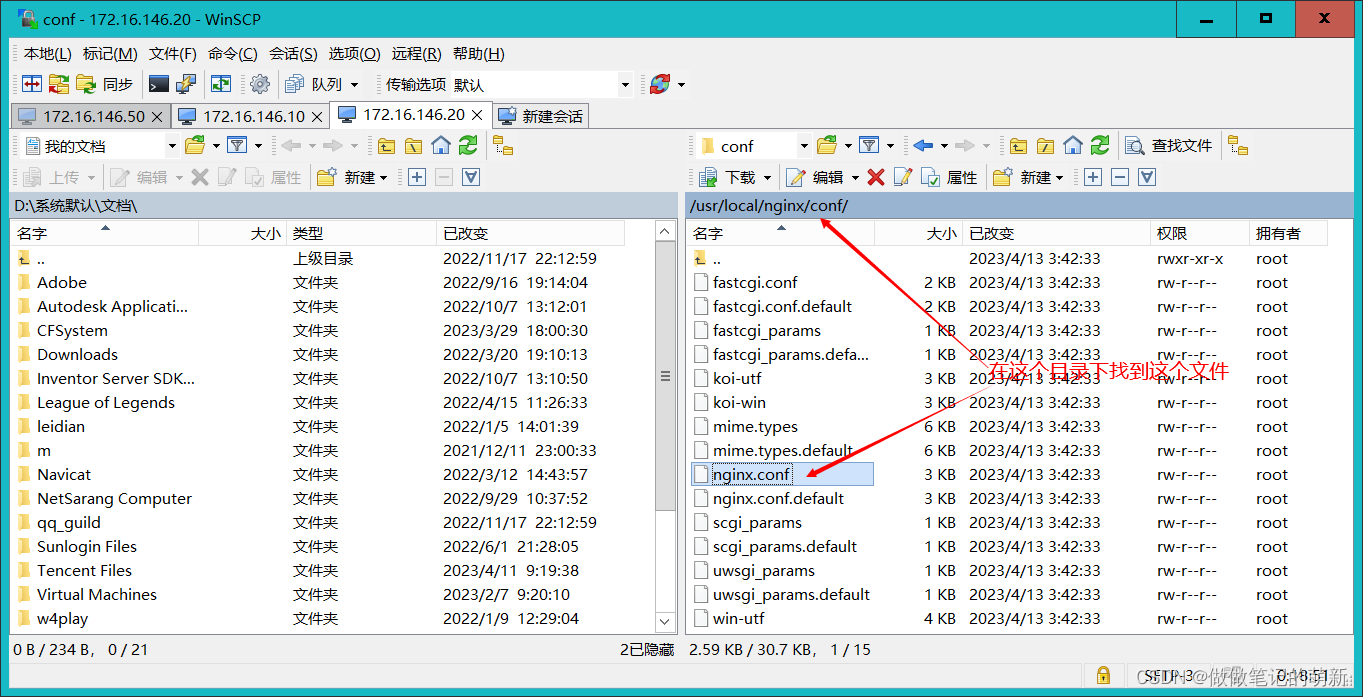
Task: Toggle the local directory tree icon
Action: [x=503, y=146]
